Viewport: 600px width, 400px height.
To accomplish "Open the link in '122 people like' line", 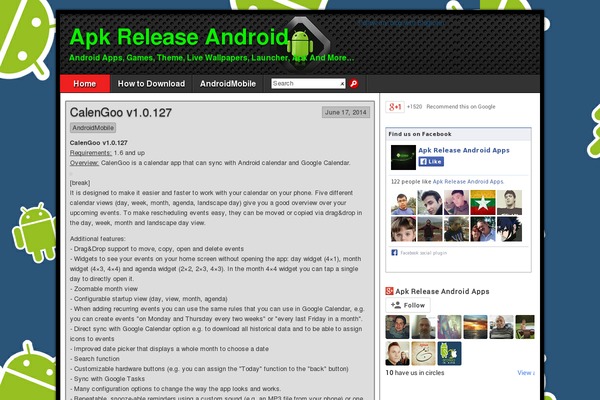I will (468, 181).
